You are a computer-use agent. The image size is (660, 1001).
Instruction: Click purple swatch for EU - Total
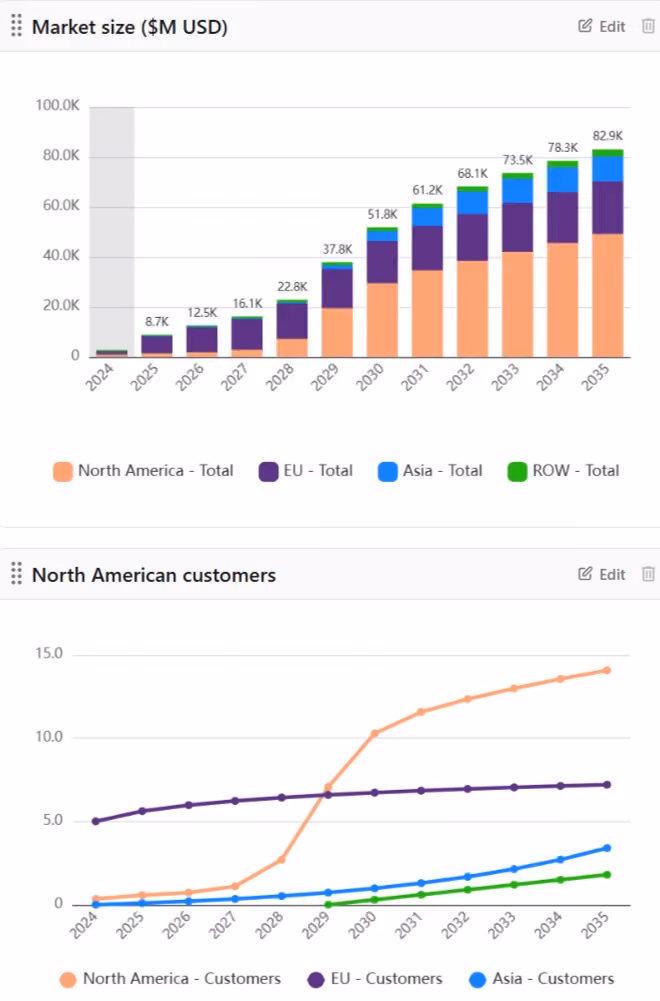pos(268,472)
